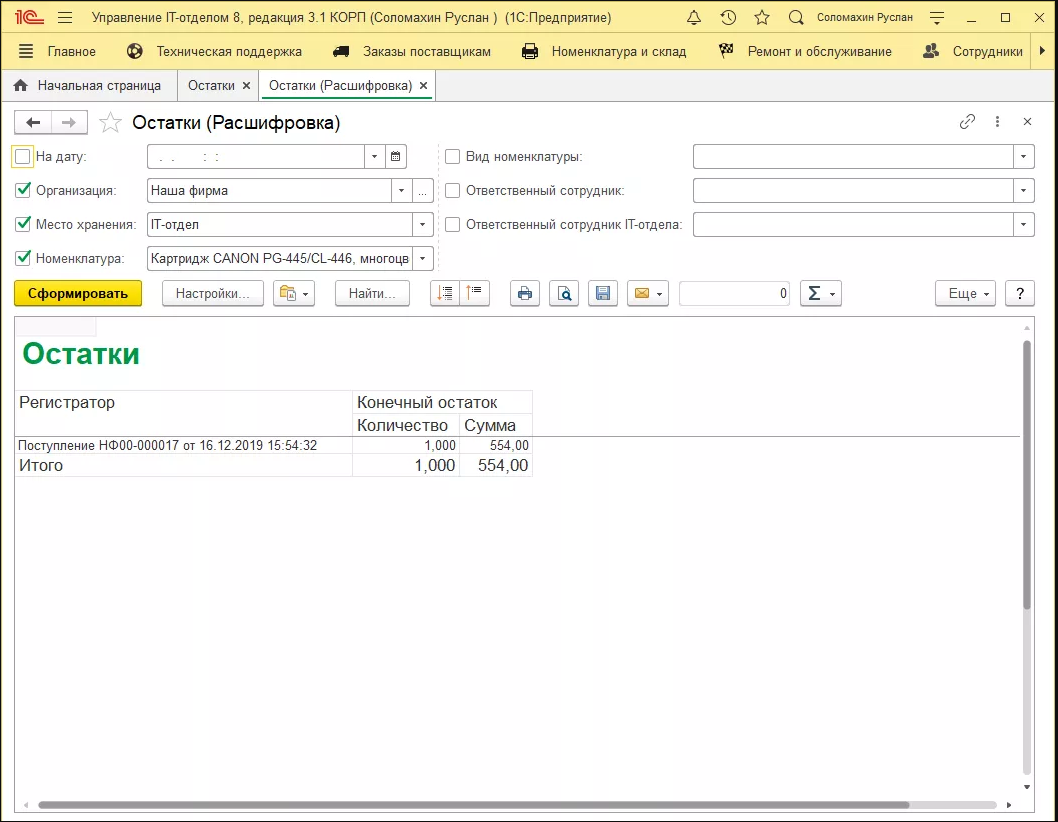Enable the 'На дату' checkbox
Screen dimensions: 1058x822
point(23,156)
